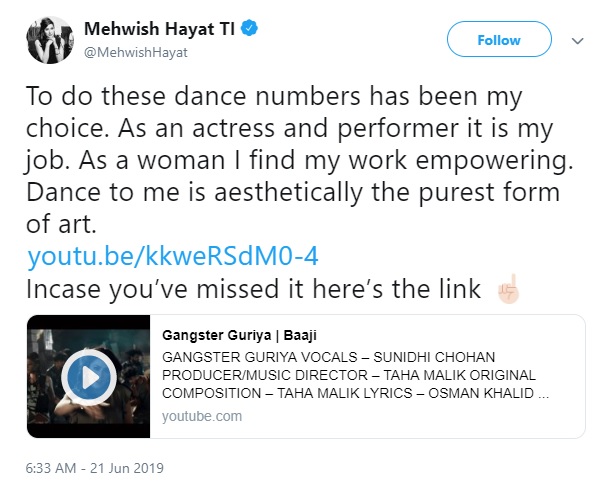
Task: Click the youtube.com domain label
Action: 201,415
